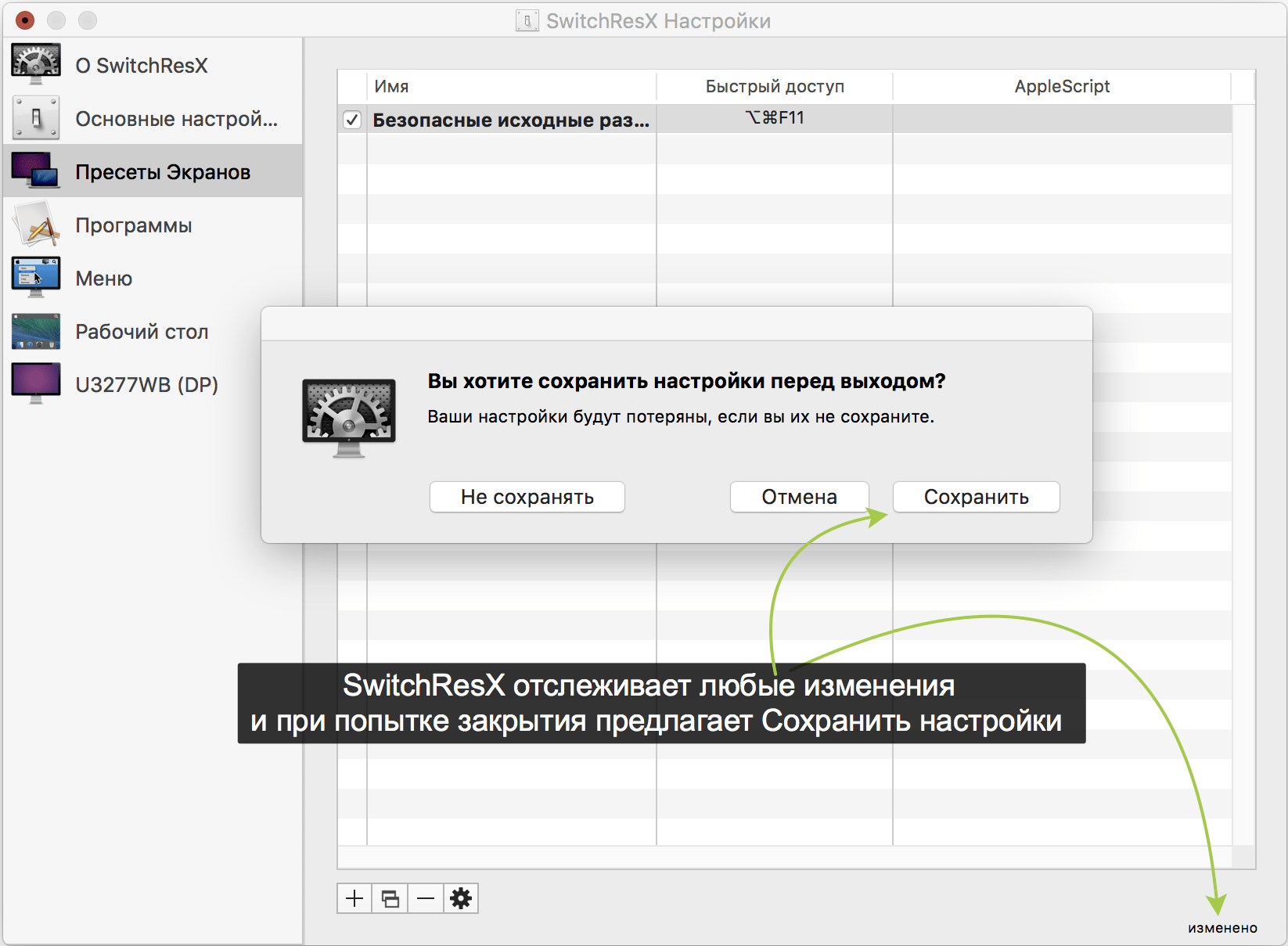Duplicate the preset with the copy icon

390,898
